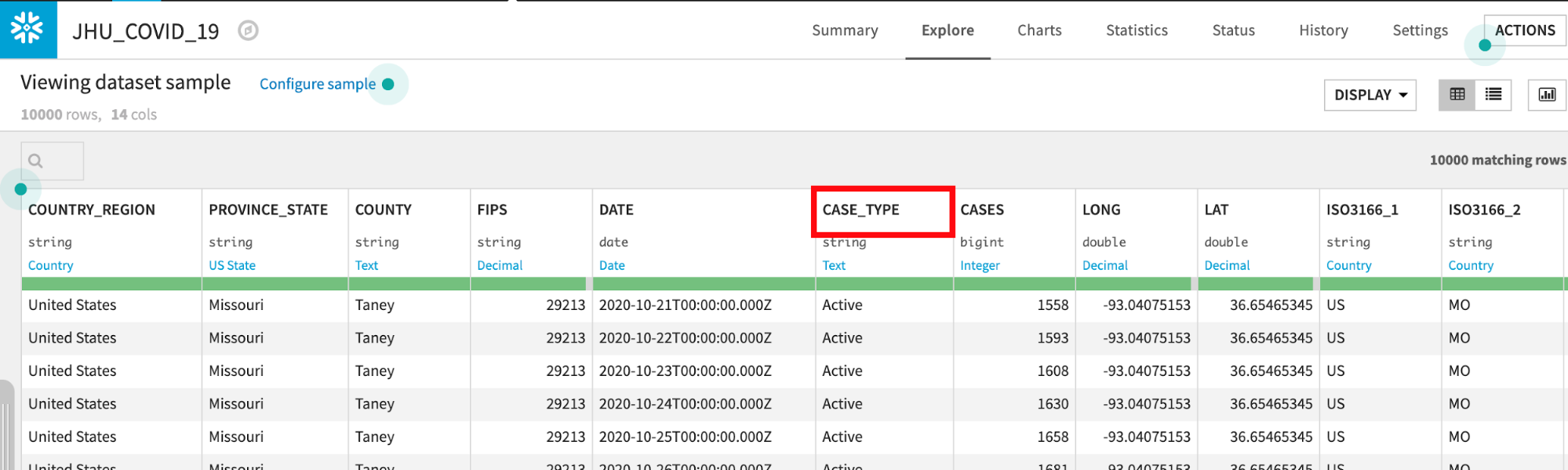Open the CASE_TYPE column header menu

tap(860, 209)
